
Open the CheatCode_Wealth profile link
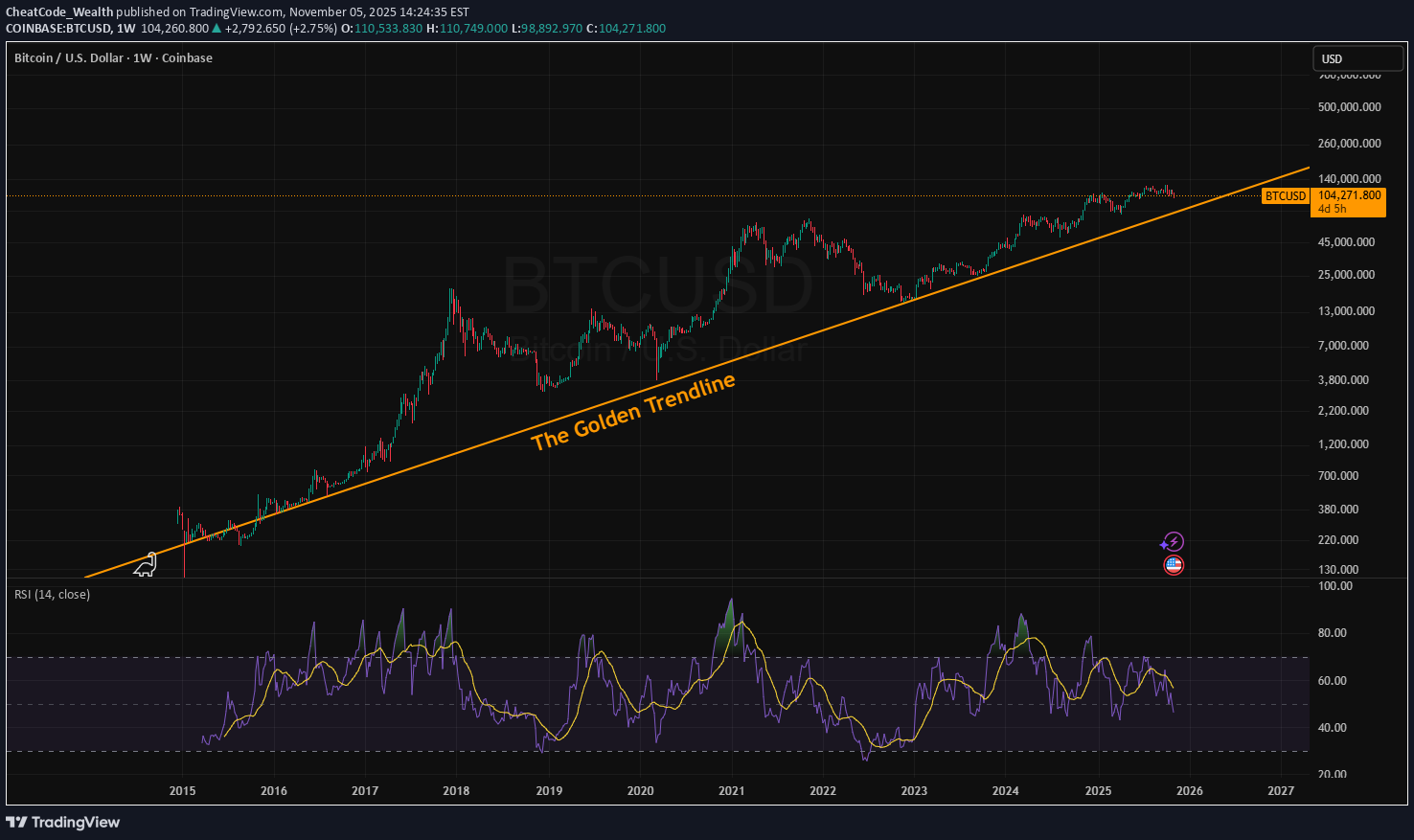[59, 12]
